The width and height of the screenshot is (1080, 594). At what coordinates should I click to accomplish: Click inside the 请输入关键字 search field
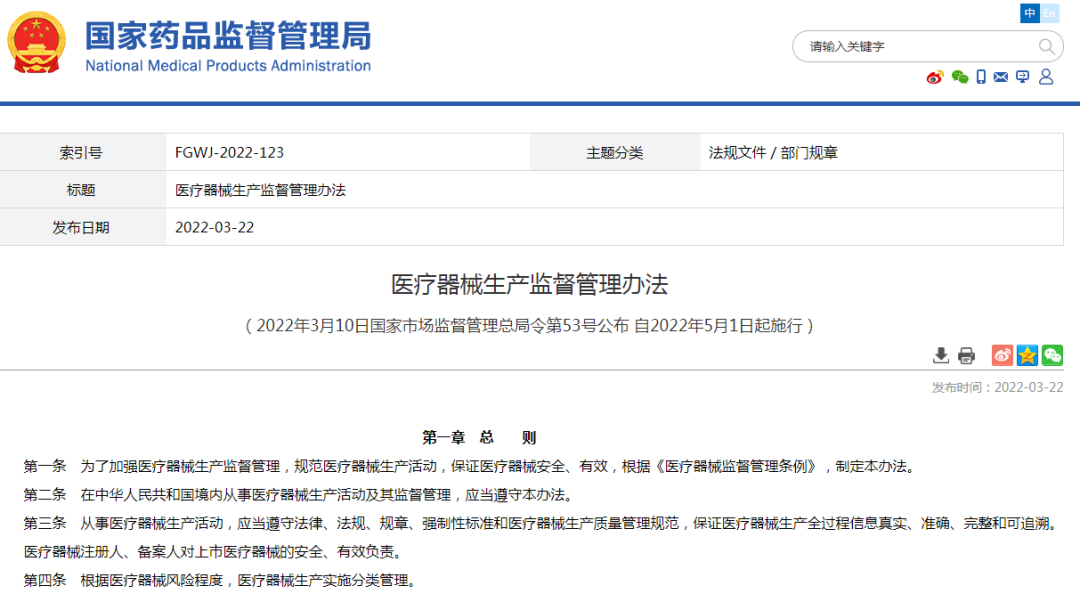(x=900, y=46)
